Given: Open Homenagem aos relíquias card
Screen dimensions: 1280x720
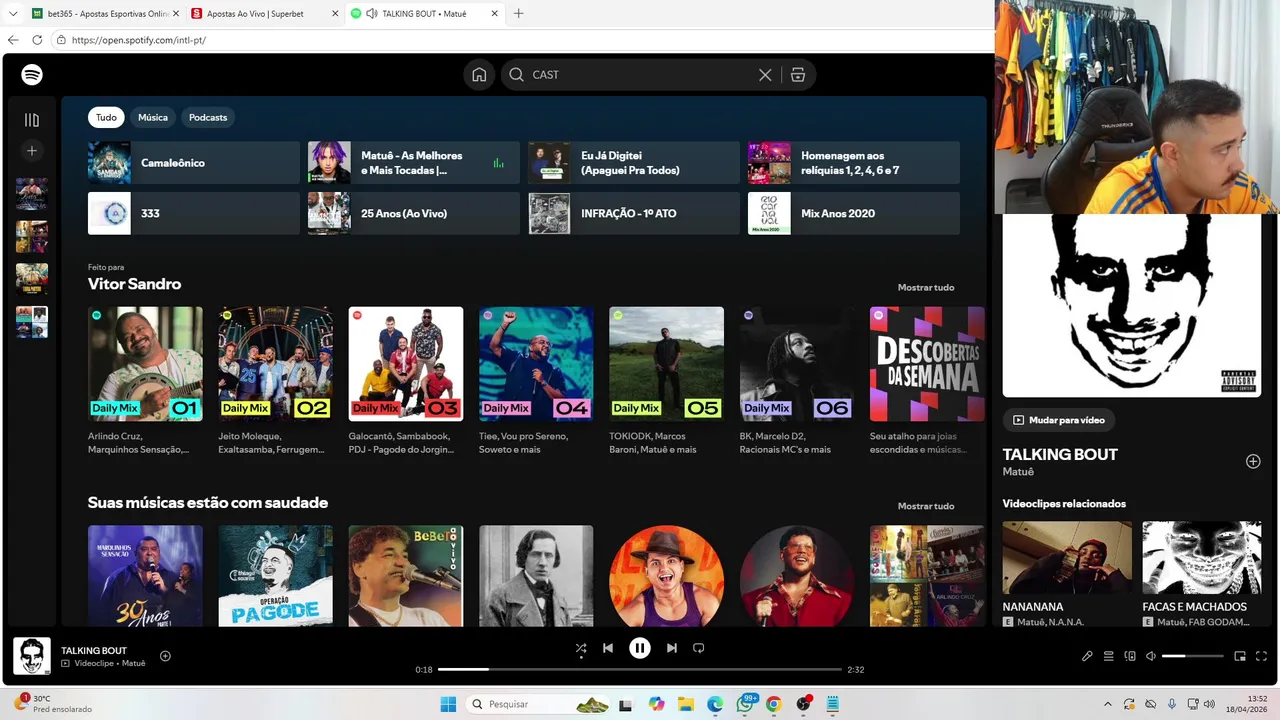Looking at the screenshot, I should pyautogui.click(x=854, y=163).
